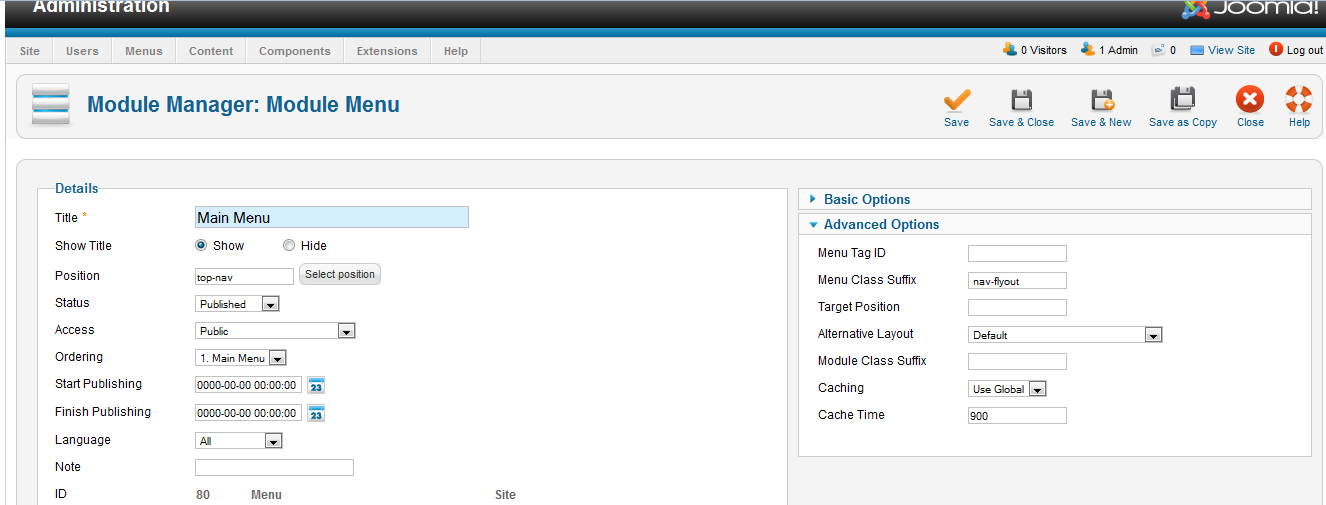The image size is (1326, 505).
Task: Select the Hide radio for Show Title
Action: [x=289, y=245]
